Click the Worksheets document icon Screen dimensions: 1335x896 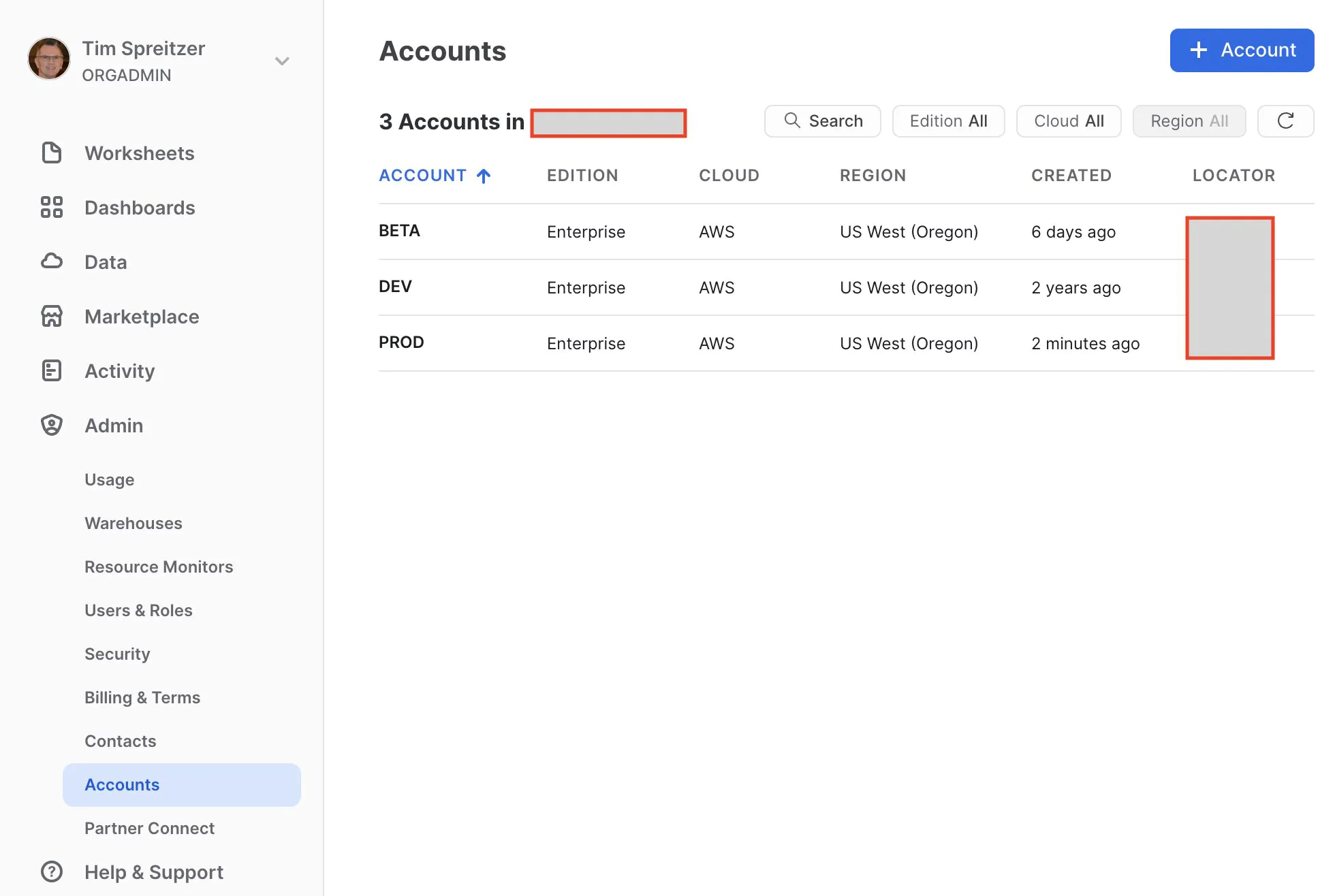[52, 153]
